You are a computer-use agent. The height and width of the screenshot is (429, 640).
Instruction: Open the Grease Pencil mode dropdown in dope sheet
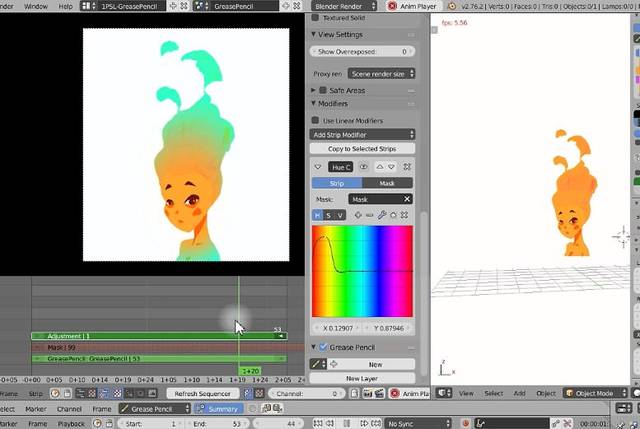(x=155, y=409)
